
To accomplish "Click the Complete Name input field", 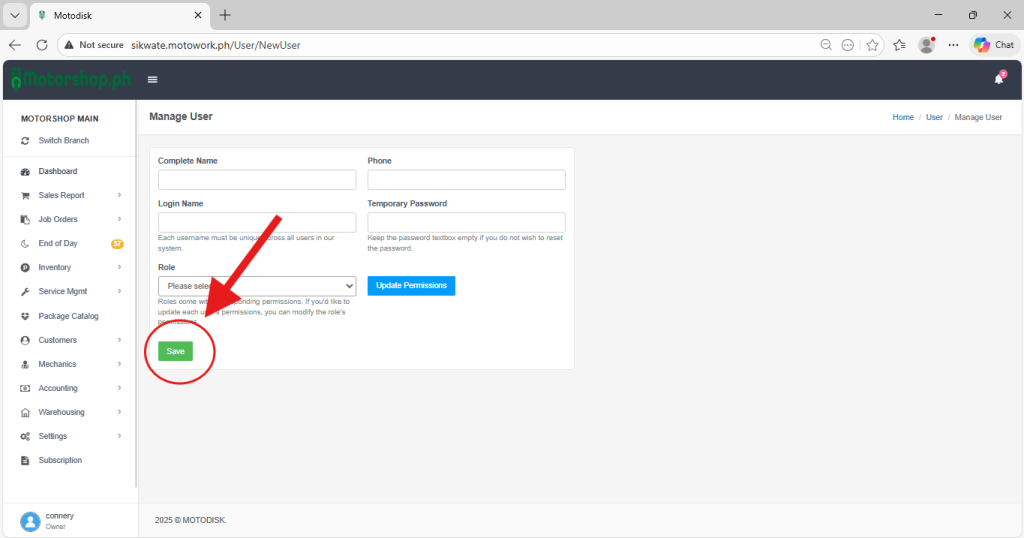I will (x=257, y=180).
